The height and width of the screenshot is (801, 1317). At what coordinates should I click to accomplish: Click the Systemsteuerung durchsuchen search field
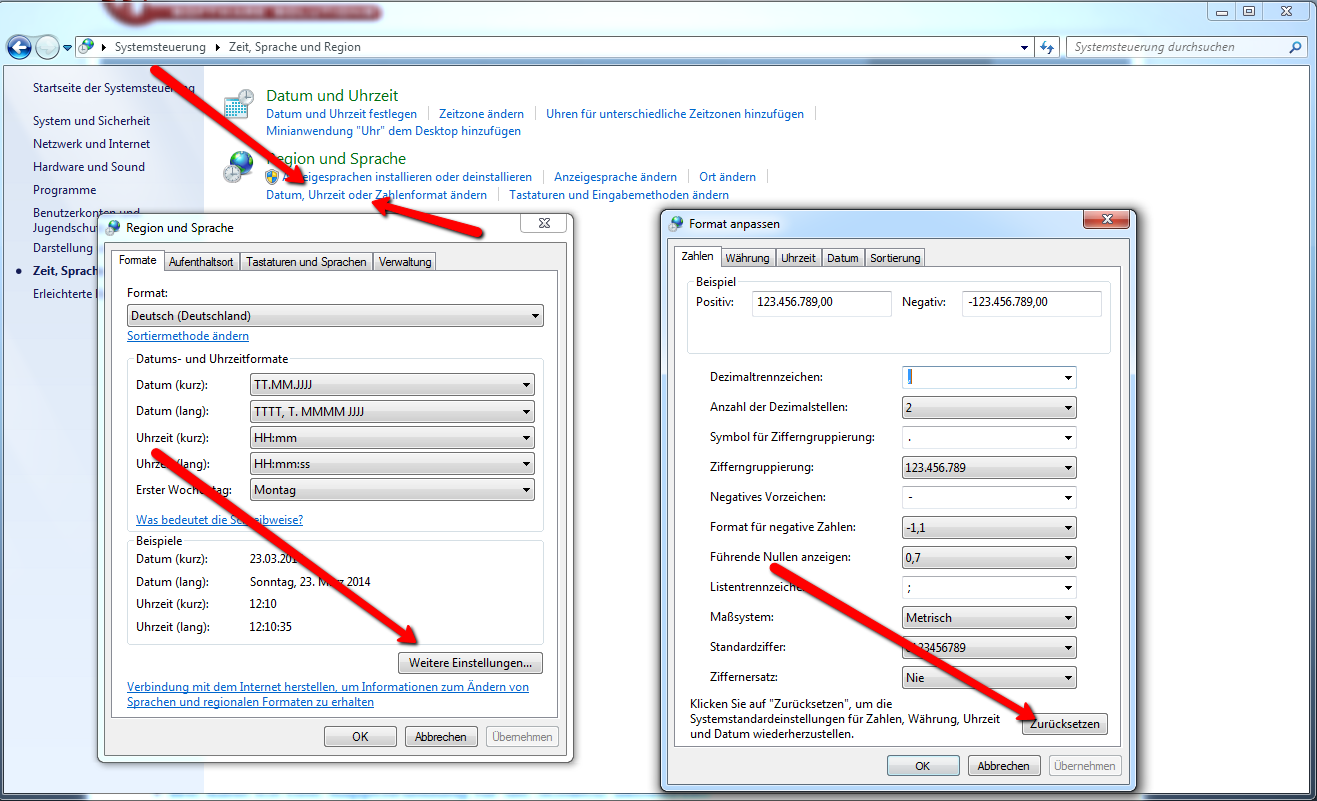[x=1176, y=47]
